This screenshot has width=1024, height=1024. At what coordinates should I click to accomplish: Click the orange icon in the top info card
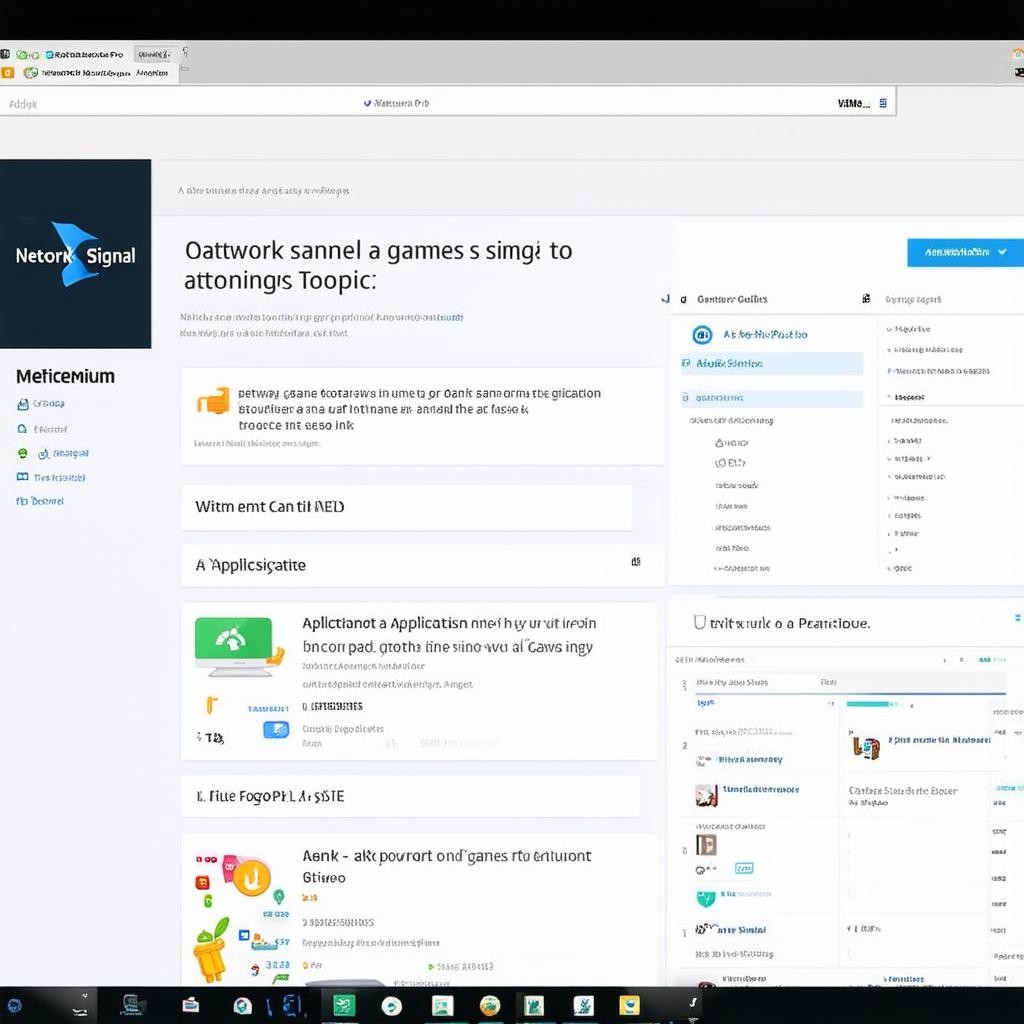(213, 401)
